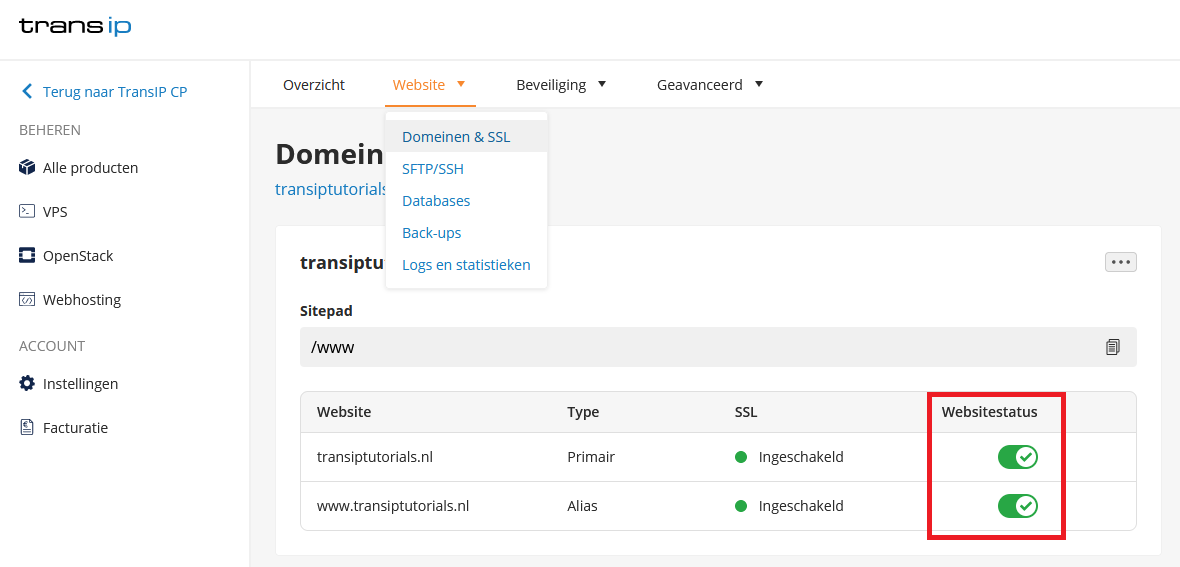The image size is (1180, 567).
Task: Select the Beveiliging tab label
Action: [x=551, y=85]
